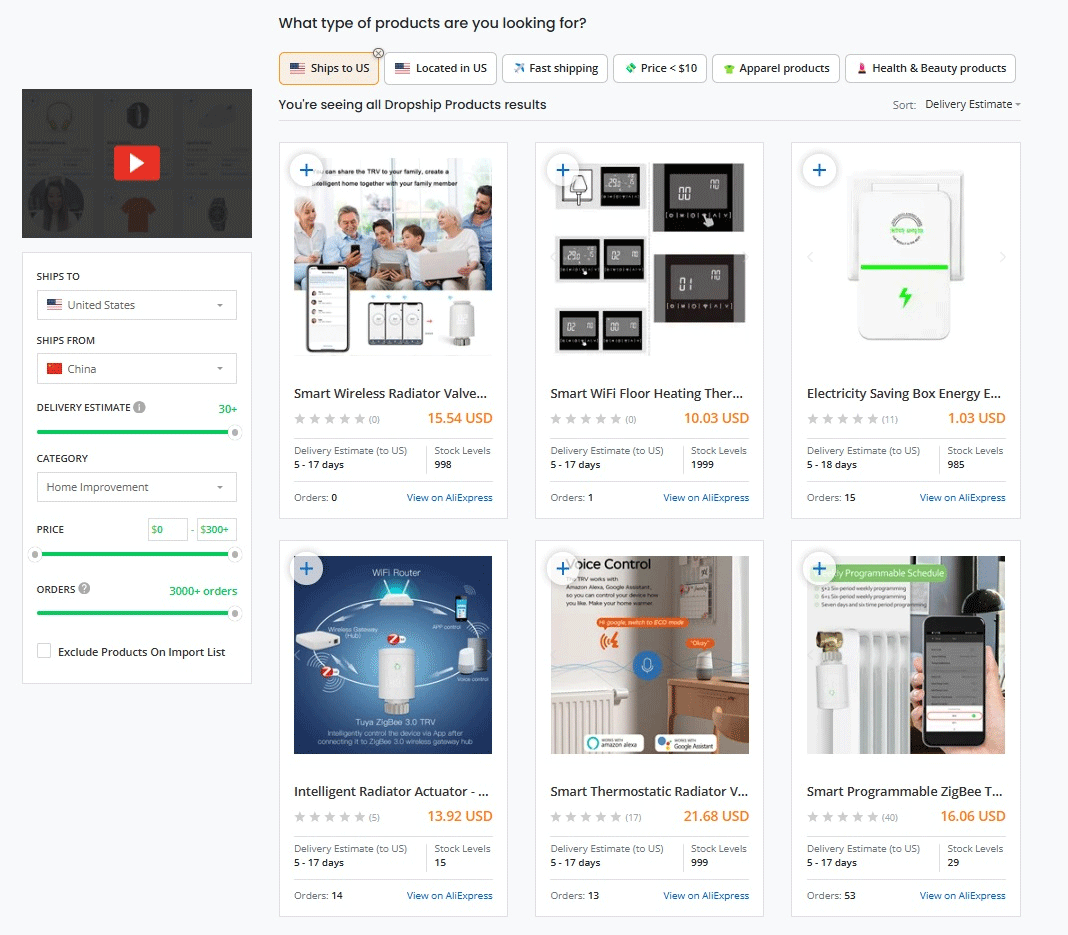This screenshot has height=935, width=1068.
Task: Select the Fast shipping filter
Action: point(555,68)
